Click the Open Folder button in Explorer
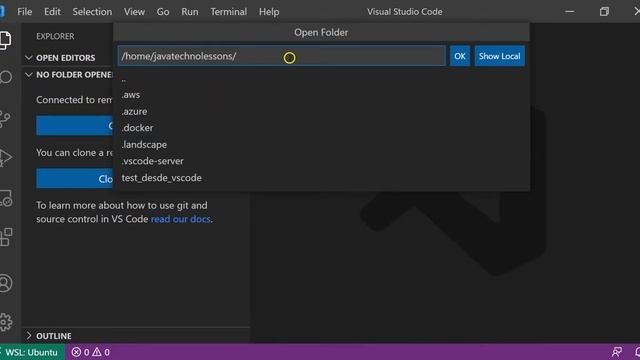The image size is (640, 360). point(74,125)
